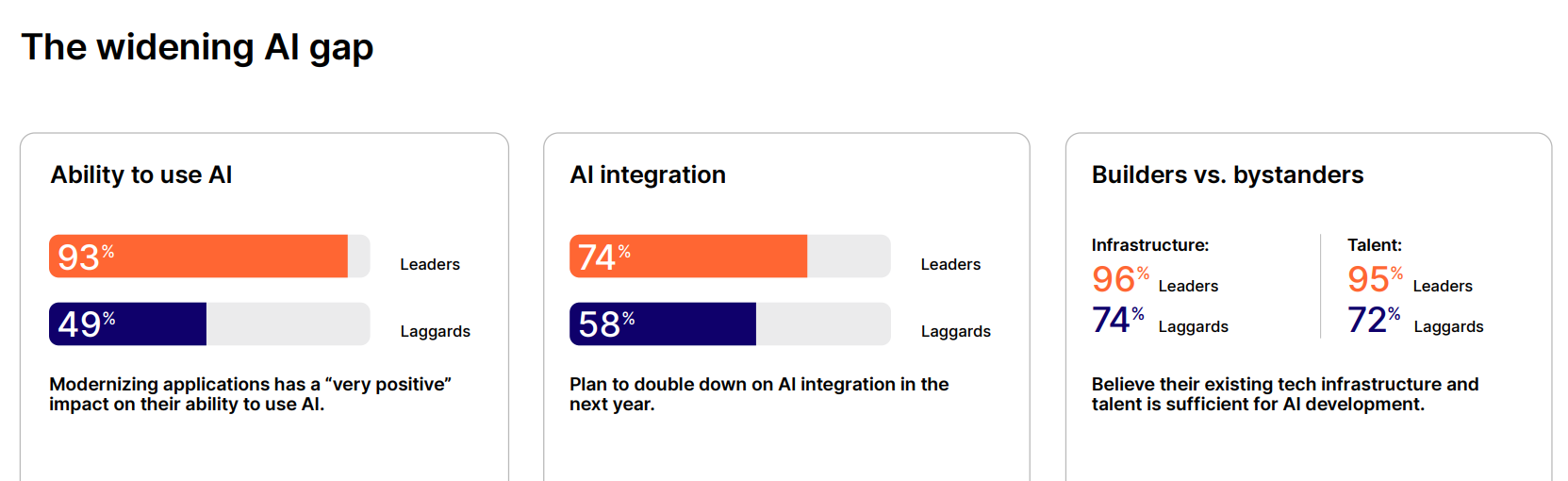Click the "Talent:" label
1568x481 pixels.
pyautogui.click(x=1375, y=245)
